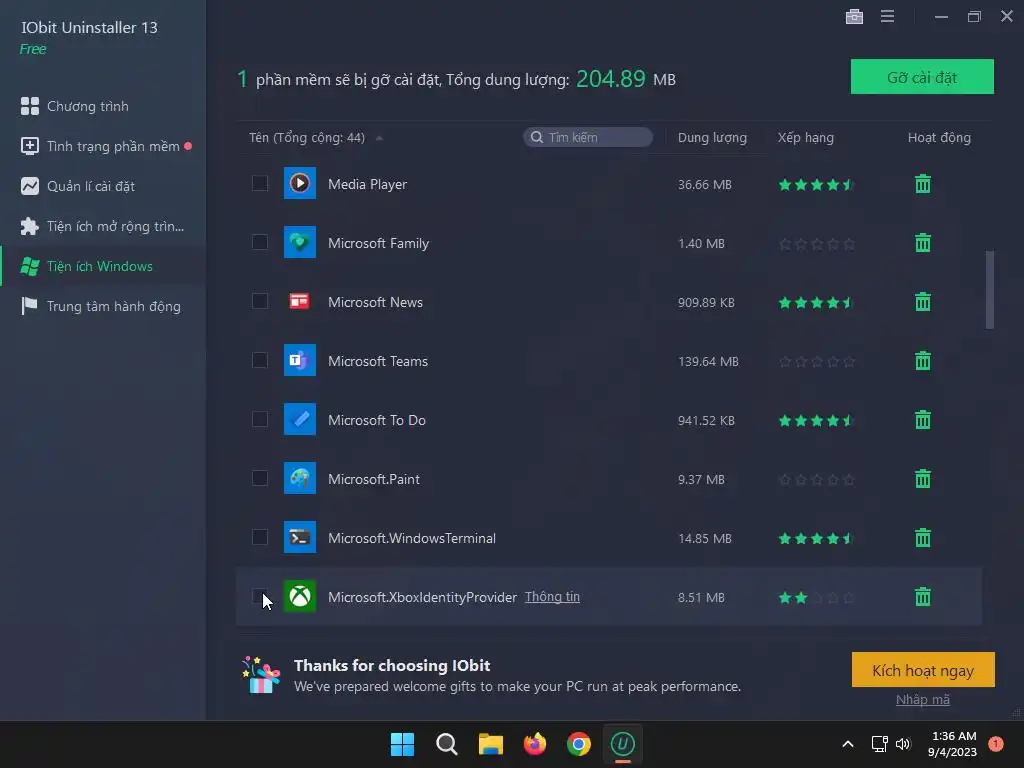Screen dimensions: 1024x768
Task: Click the Windows Terminal app icon
Action: tap(300, 537)
